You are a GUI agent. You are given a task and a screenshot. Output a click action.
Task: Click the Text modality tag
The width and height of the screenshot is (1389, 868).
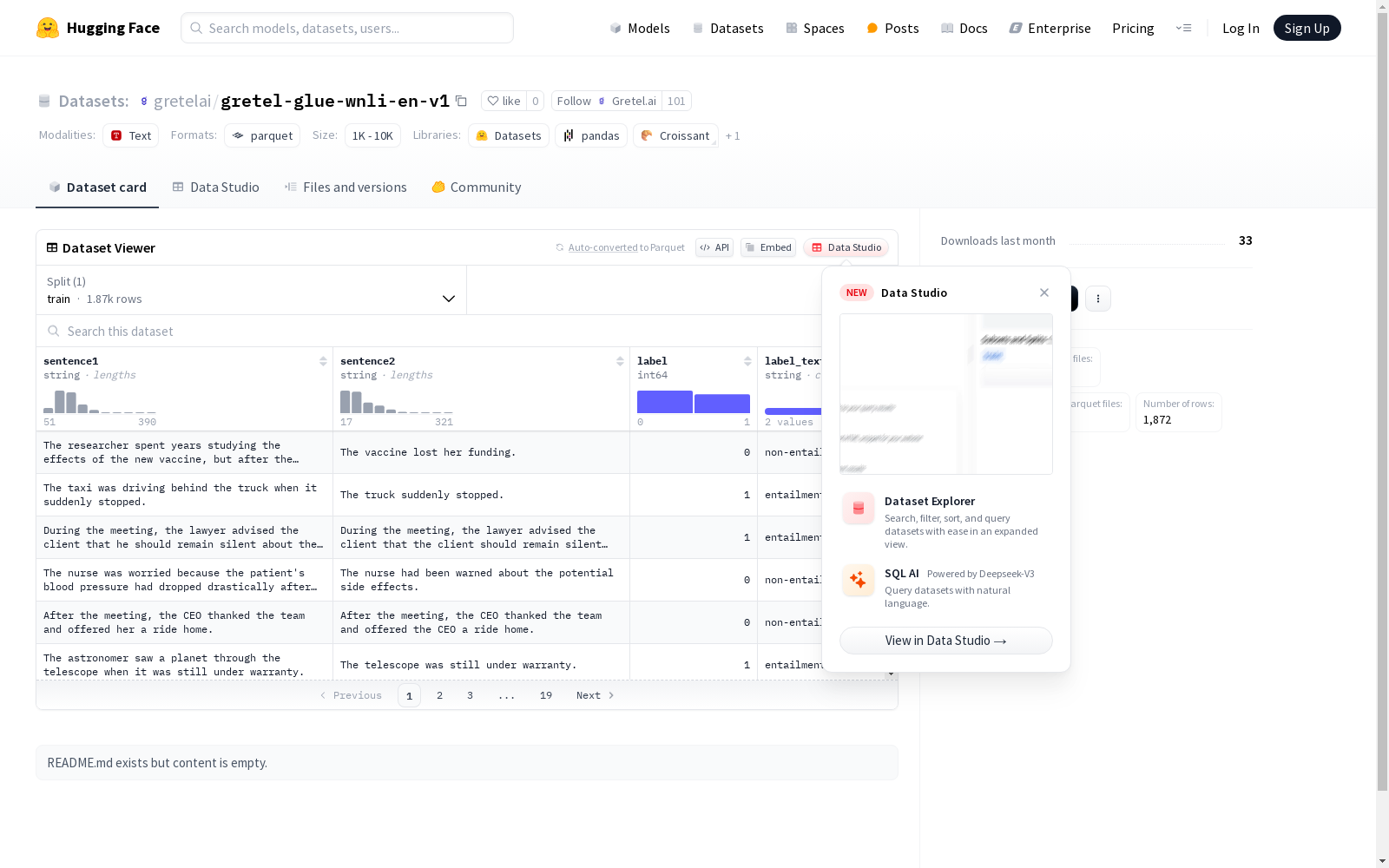[131, 135]
